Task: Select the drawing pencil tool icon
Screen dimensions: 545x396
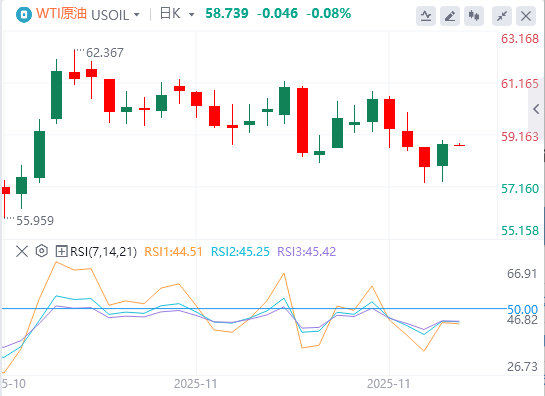Action: (450, 16)
